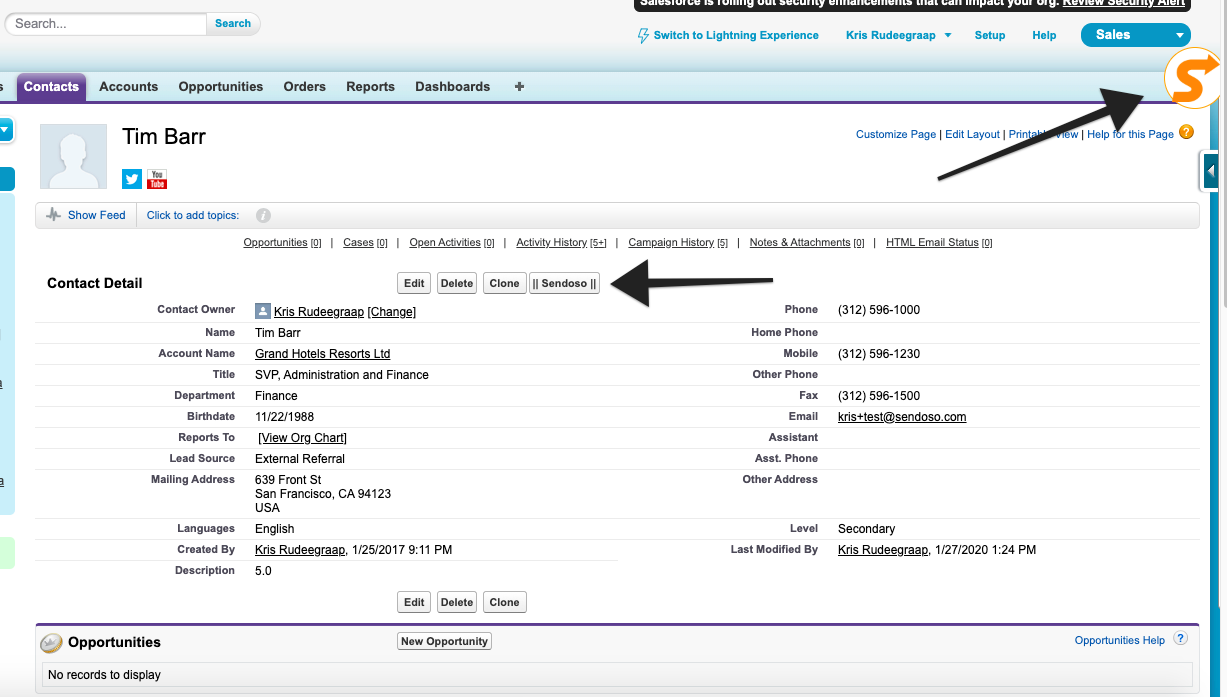This screenshot has width=1227, height=697.
Task: Click into the Search input field
Action: click(106, 23)
